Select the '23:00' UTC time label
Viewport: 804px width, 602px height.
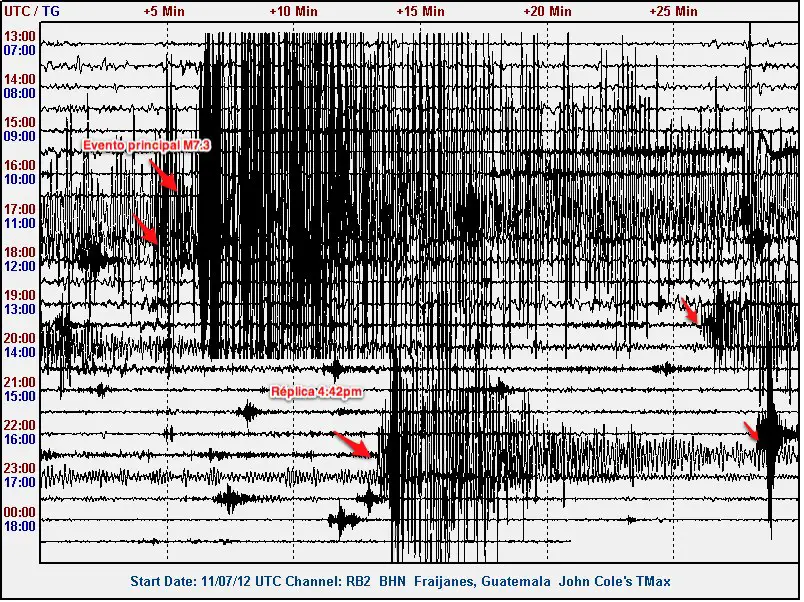20,469
